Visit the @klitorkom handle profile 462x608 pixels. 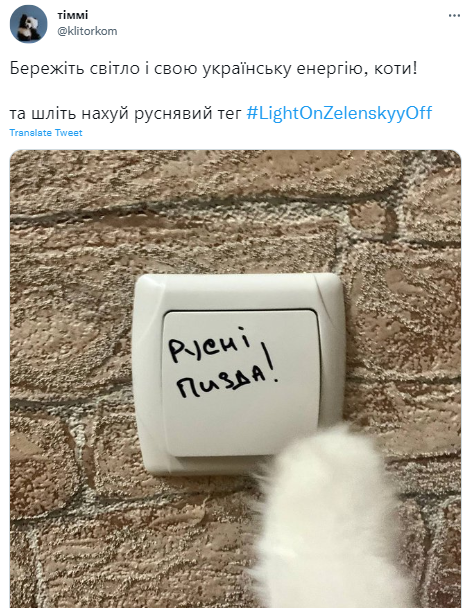coord(87,31)
